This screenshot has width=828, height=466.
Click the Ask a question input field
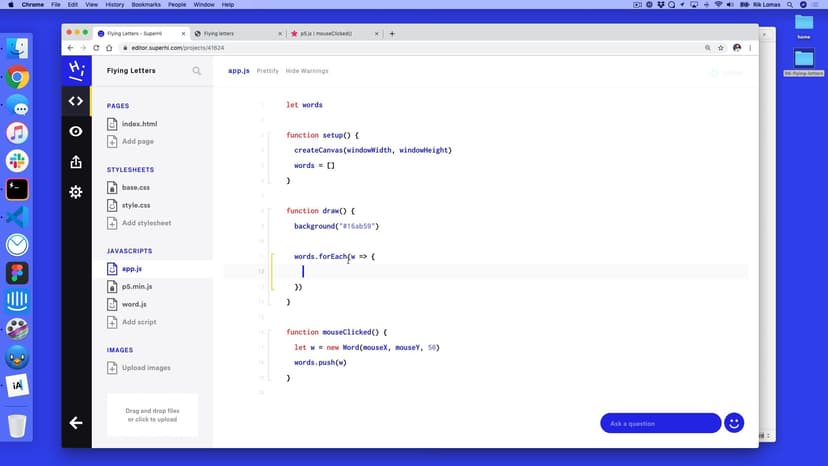660,423
